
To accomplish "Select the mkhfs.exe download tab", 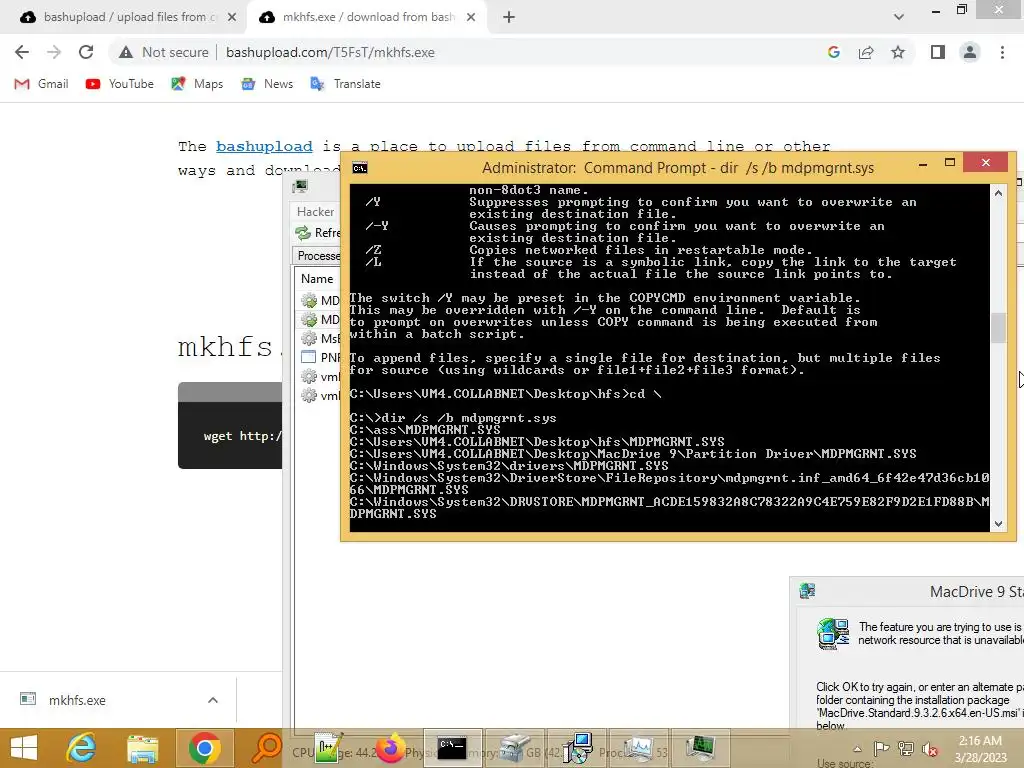I will coord(366,17).
